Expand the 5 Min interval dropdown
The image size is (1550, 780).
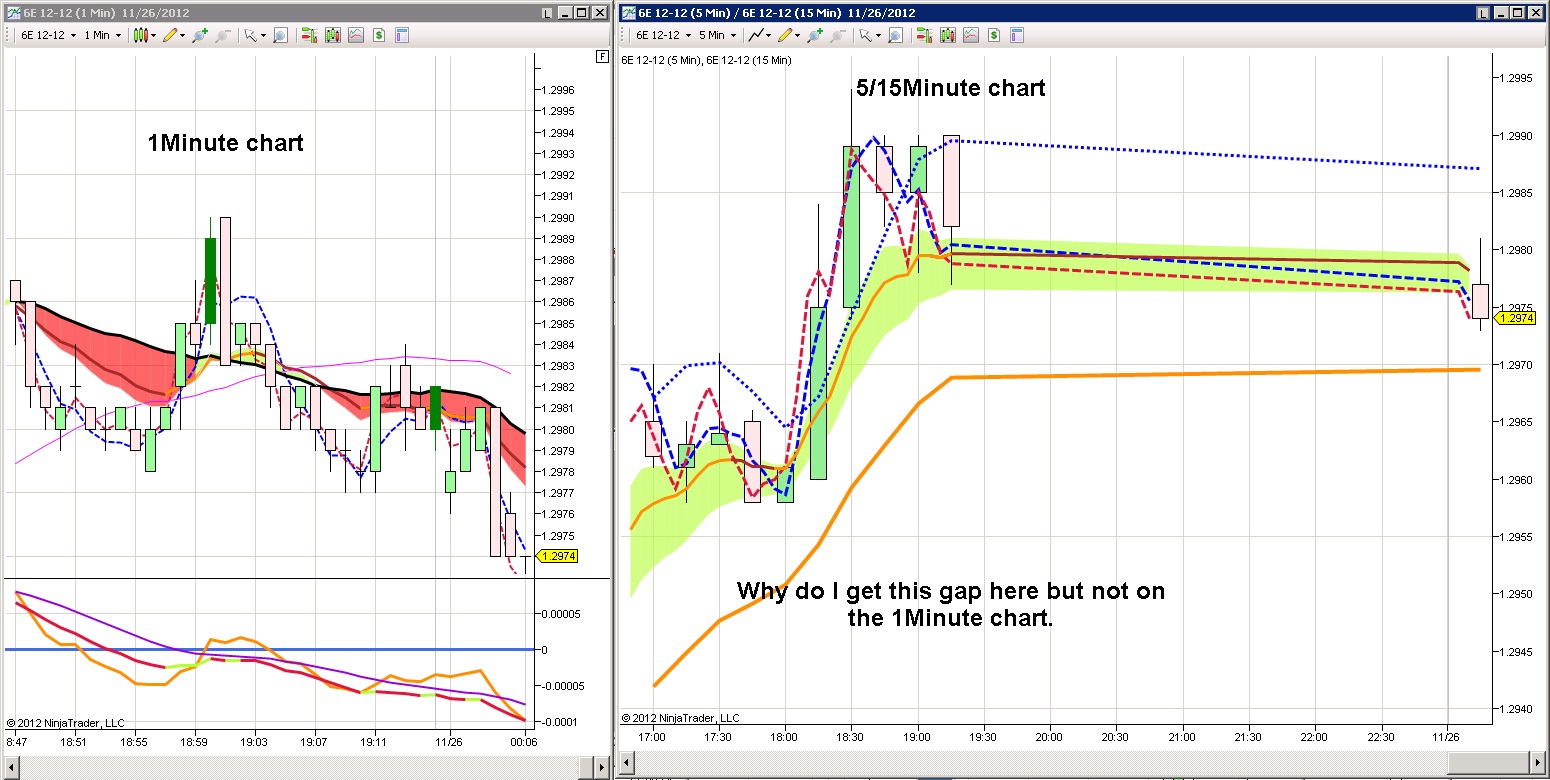717,35
